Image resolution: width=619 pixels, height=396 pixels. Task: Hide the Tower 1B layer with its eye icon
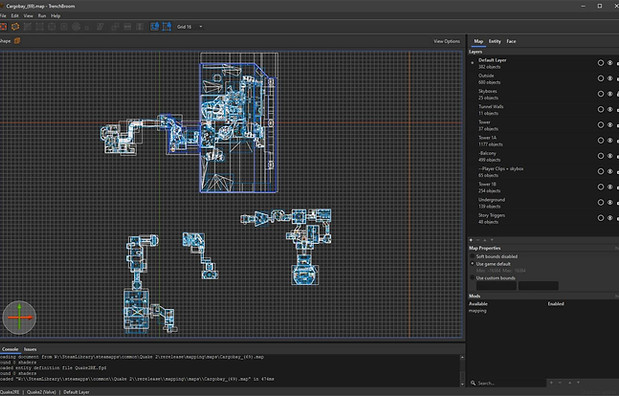(610, 187)
